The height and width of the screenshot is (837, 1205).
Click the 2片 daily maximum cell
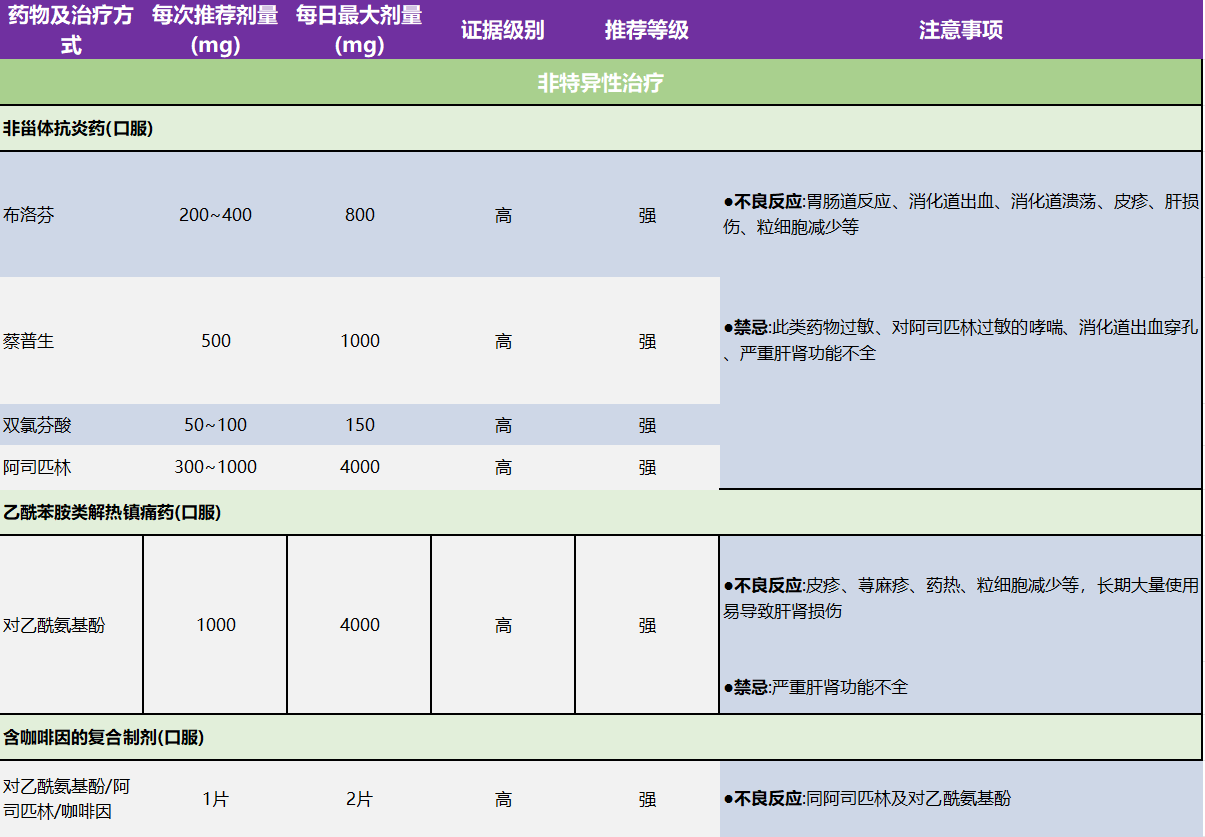pos(359,799)
